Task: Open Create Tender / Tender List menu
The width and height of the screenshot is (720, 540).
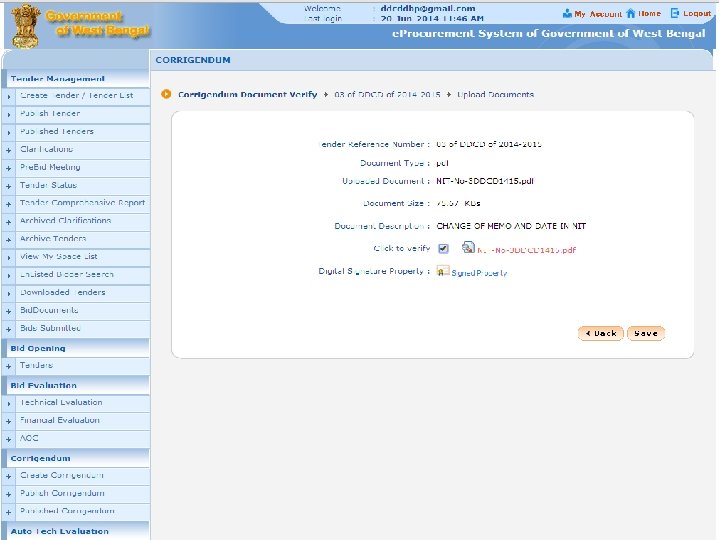Action: pyautogui.click(x=77, y=96)
